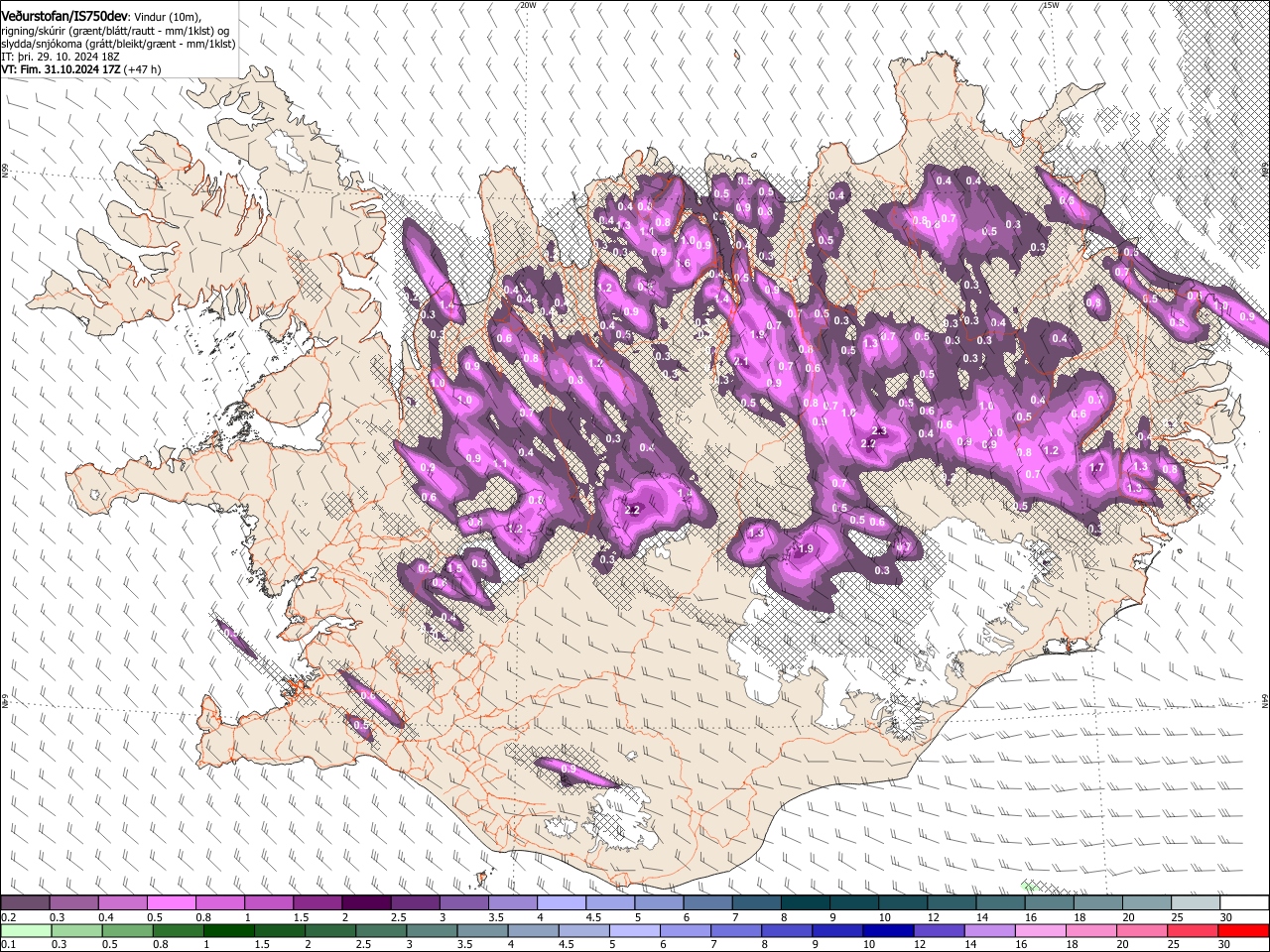Click the 2 darkest purple swatch in upper legend
This screenshot has height=952, width=1270.
coord(366,903)
